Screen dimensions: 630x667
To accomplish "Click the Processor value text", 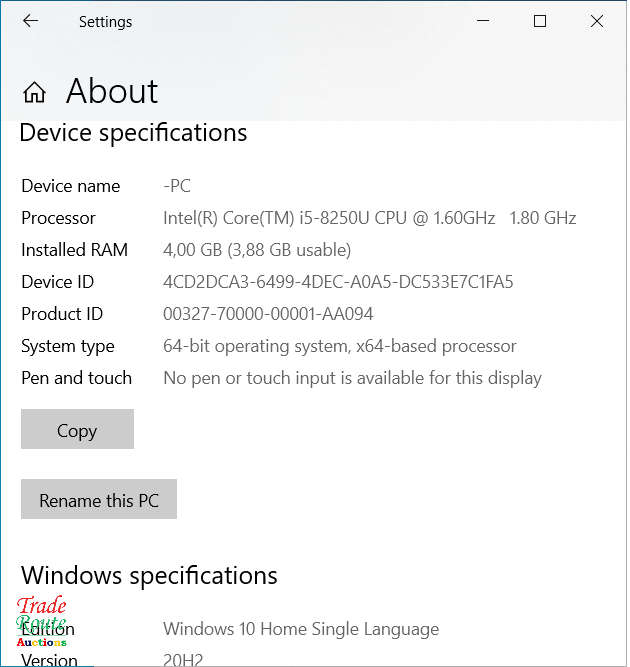I will coord(369,218).
